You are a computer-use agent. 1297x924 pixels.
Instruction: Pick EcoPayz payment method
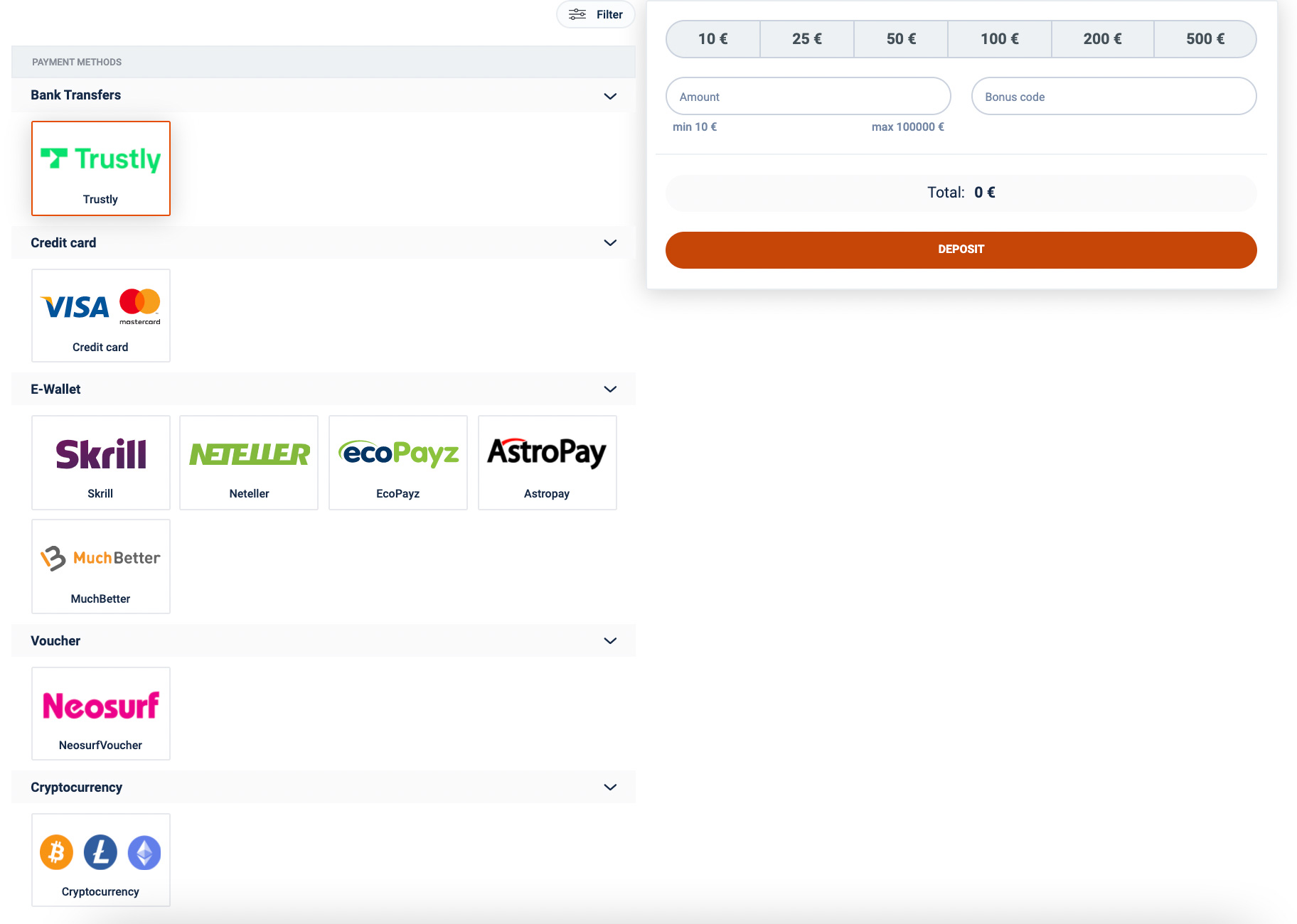398,463
